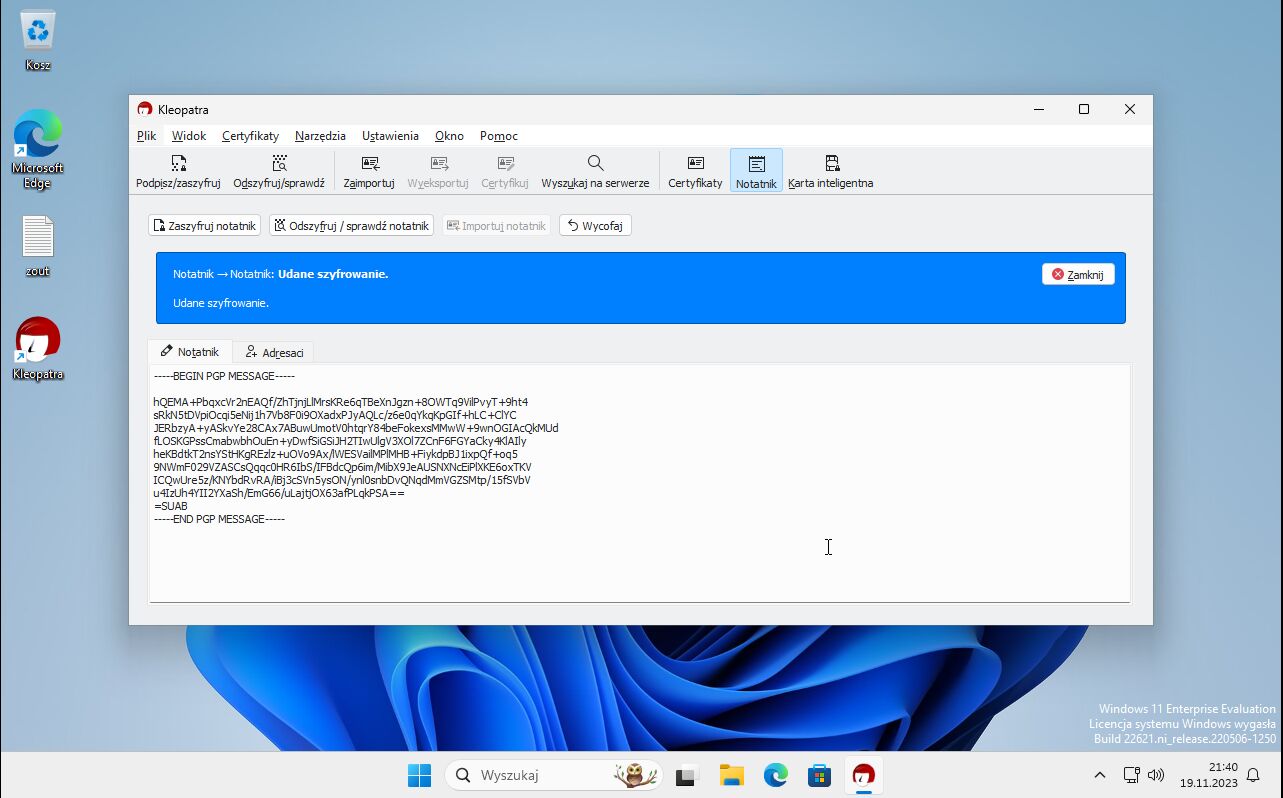Switch to the Adresaci tab
1283x798 pixels.
274,352
